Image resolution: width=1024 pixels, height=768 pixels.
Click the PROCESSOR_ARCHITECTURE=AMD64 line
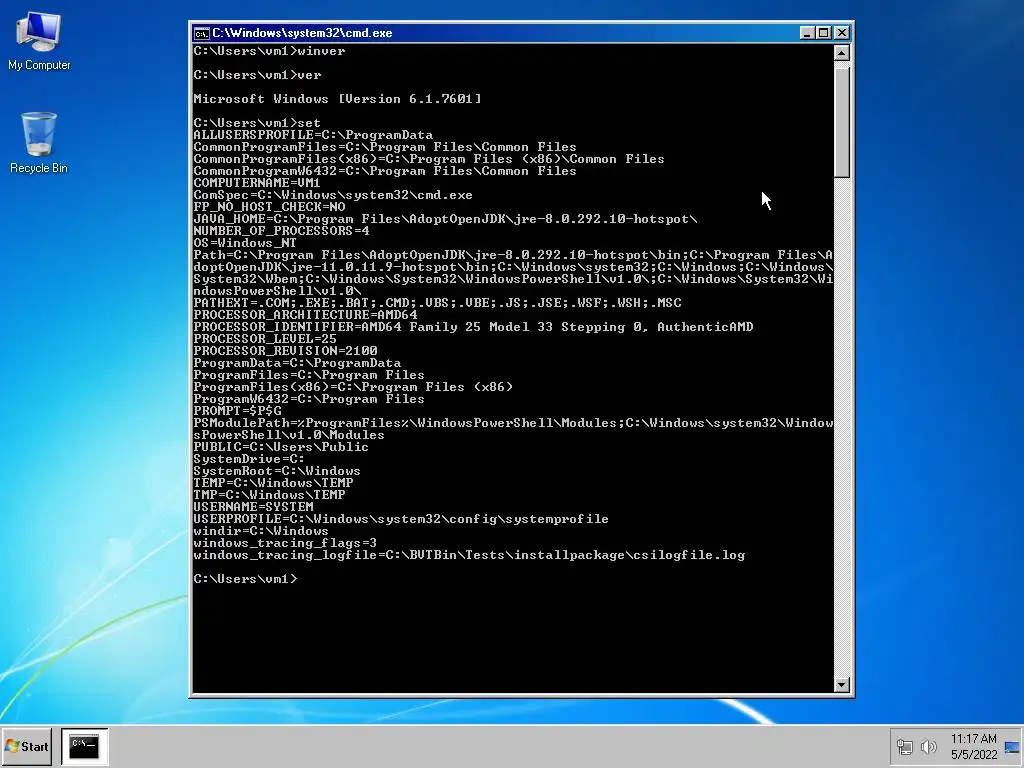pyautogui.click(x=306, y=315)
